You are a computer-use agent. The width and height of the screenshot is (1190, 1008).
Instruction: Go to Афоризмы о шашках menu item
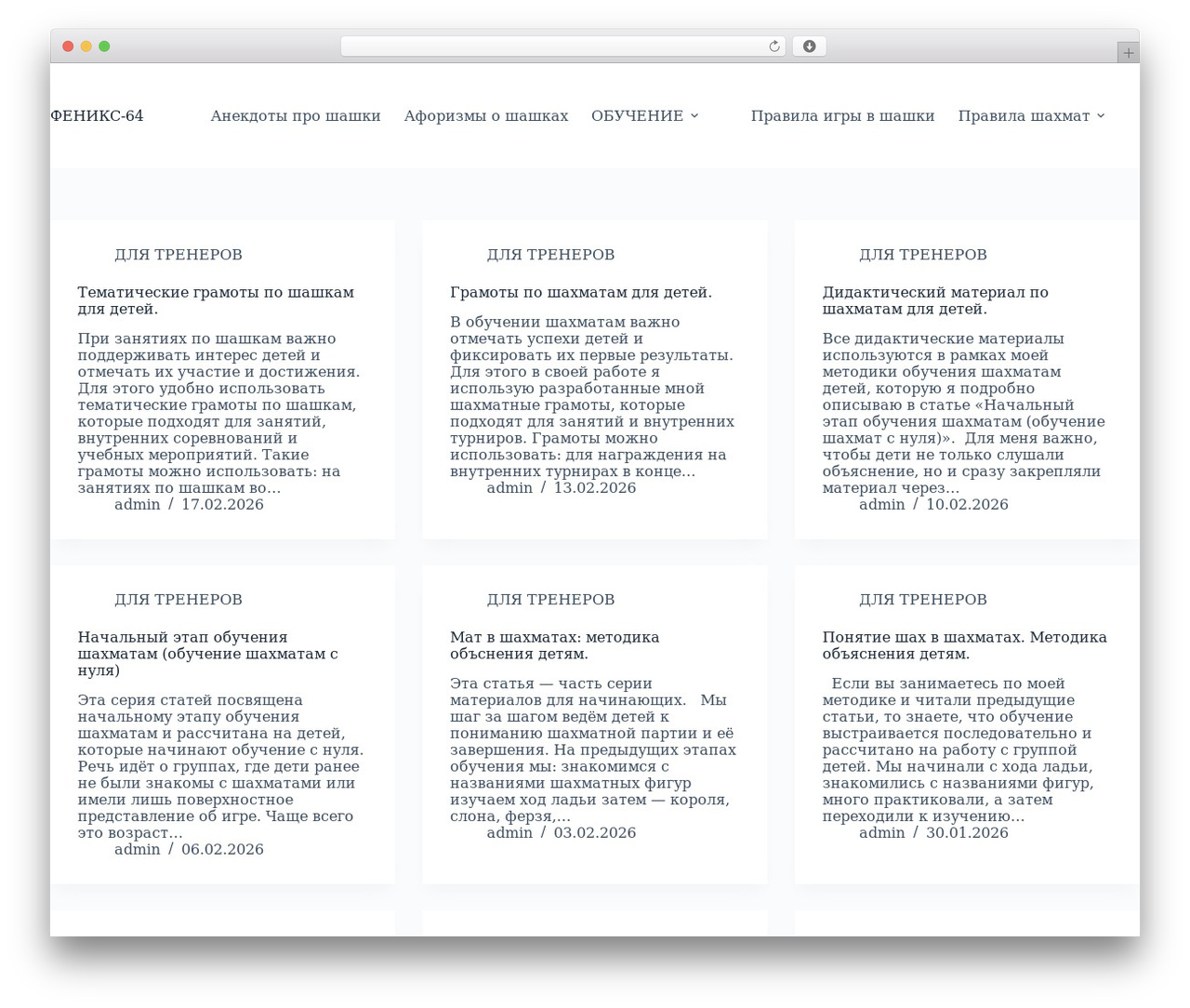[486, 116]
